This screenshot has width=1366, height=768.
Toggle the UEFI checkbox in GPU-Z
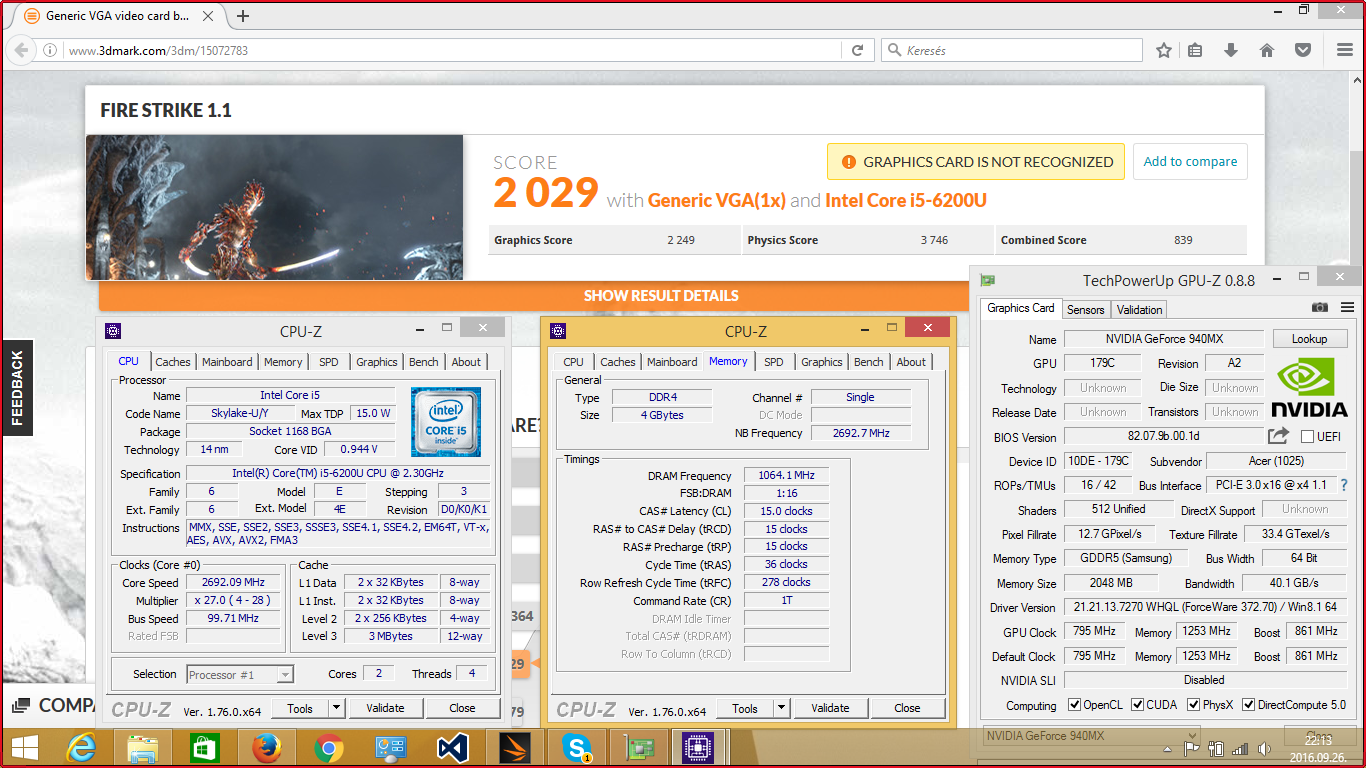click(x=1307, y=437)
